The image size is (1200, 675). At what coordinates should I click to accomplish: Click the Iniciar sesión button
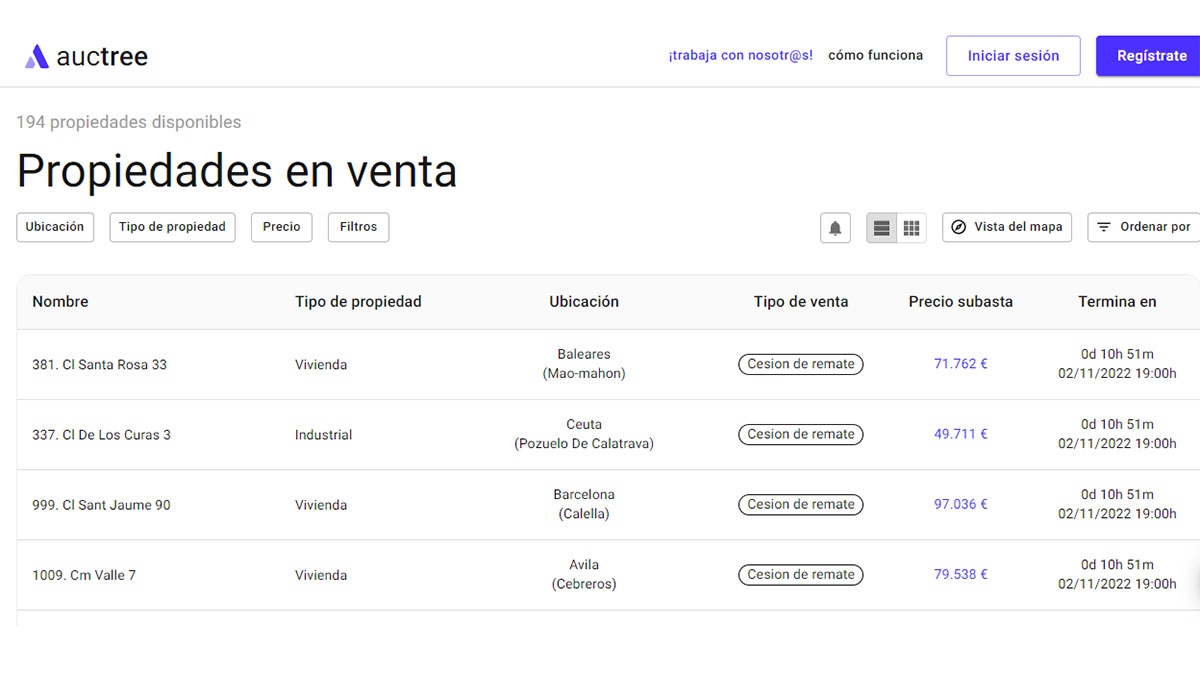click(x=1013, y=55)
